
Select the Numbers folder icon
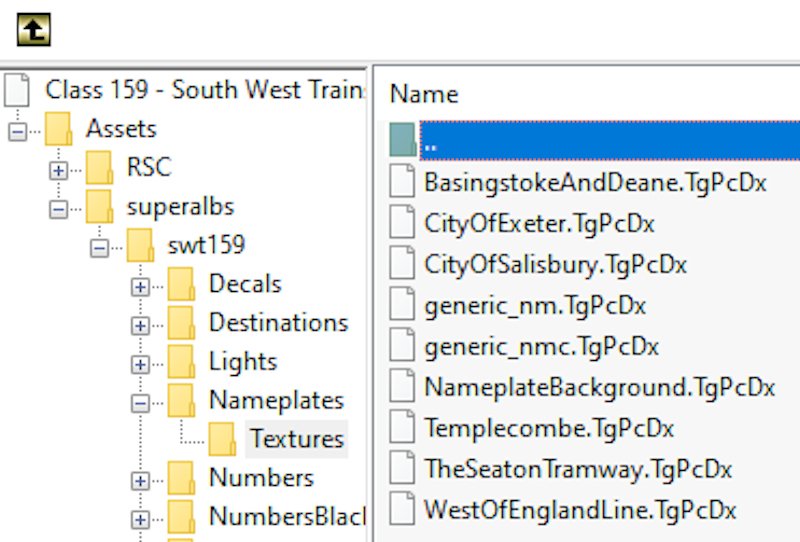(181, 478)
